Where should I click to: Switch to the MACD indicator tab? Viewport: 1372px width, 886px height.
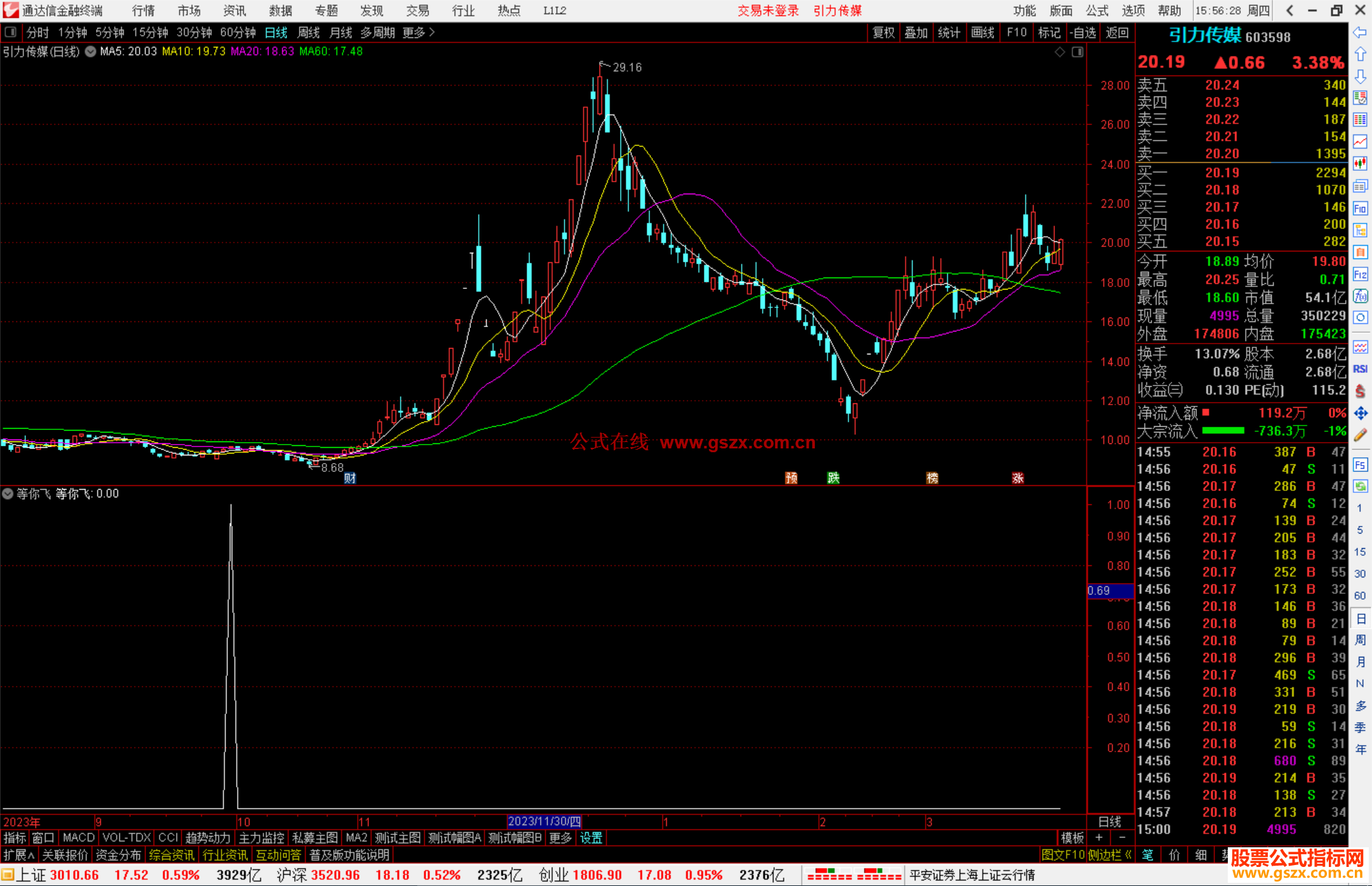tap(78, 838)
